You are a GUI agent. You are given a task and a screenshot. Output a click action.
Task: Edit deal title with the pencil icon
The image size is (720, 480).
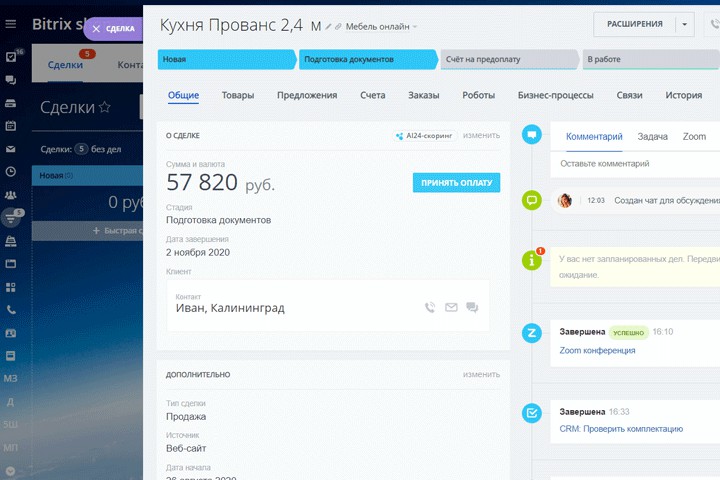pos(328,27)
